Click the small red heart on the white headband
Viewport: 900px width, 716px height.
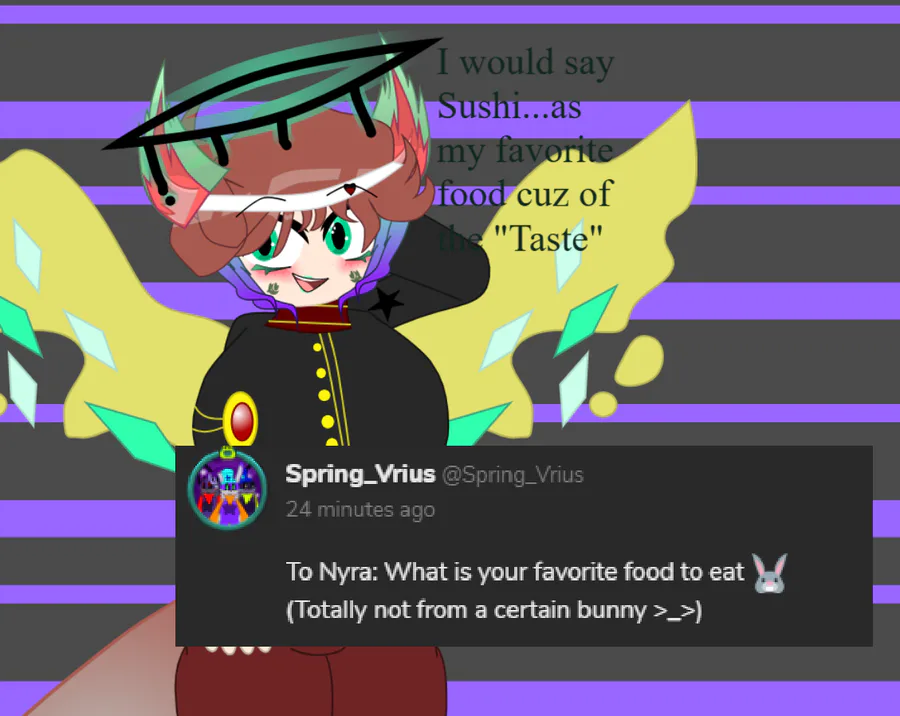350,188
